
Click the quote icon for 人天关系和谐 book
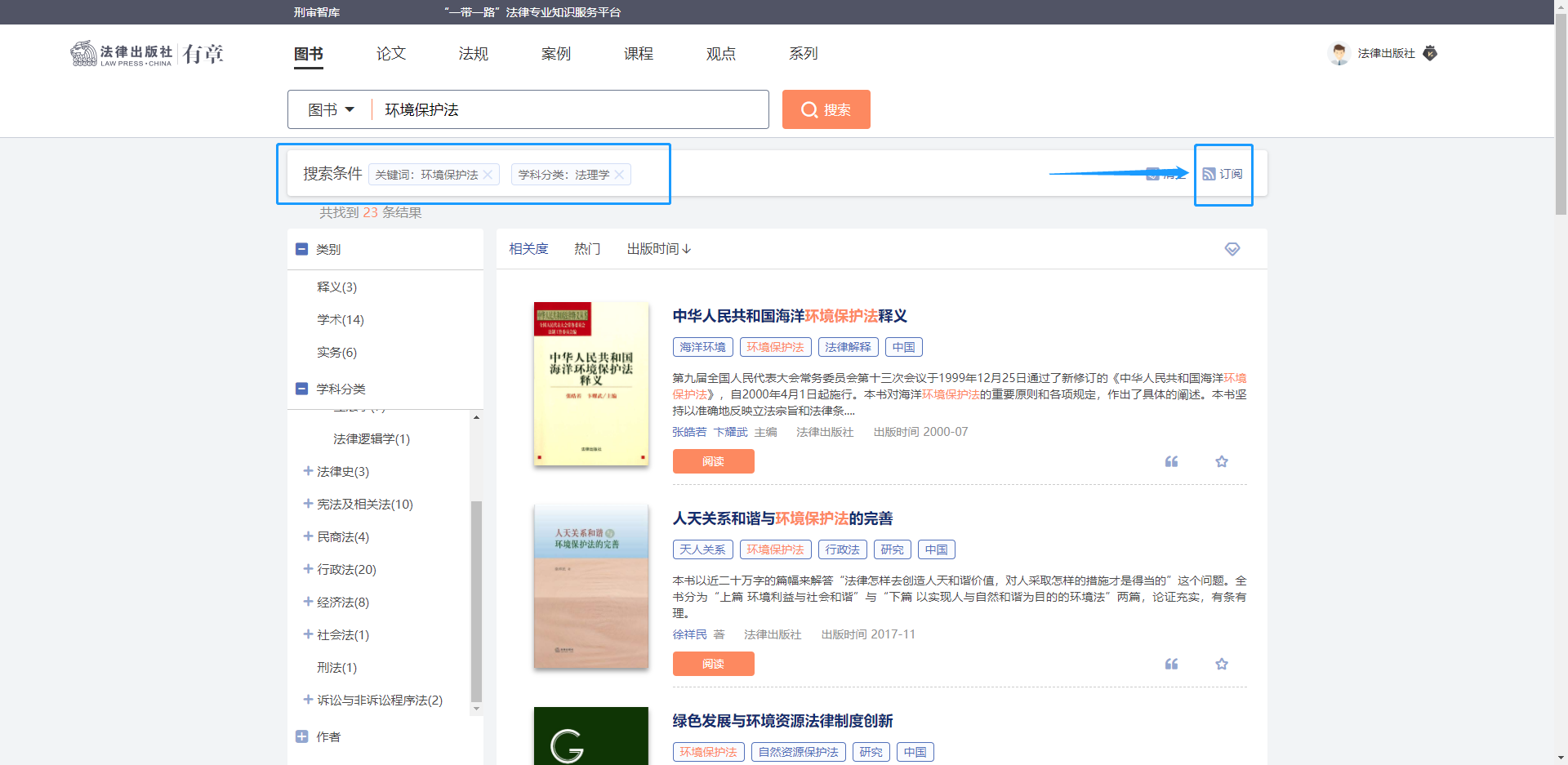(1171, 664)
